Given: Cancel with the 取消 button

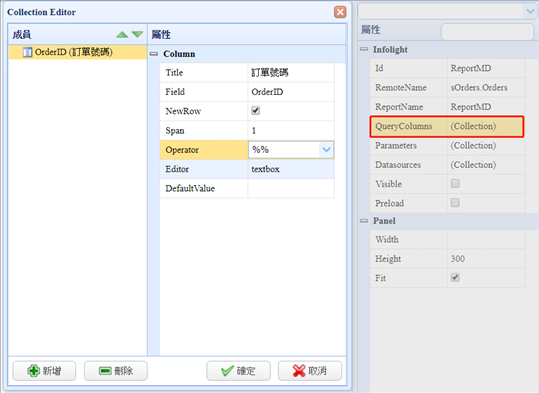Looking at the screenshot, I should (310, 371).
